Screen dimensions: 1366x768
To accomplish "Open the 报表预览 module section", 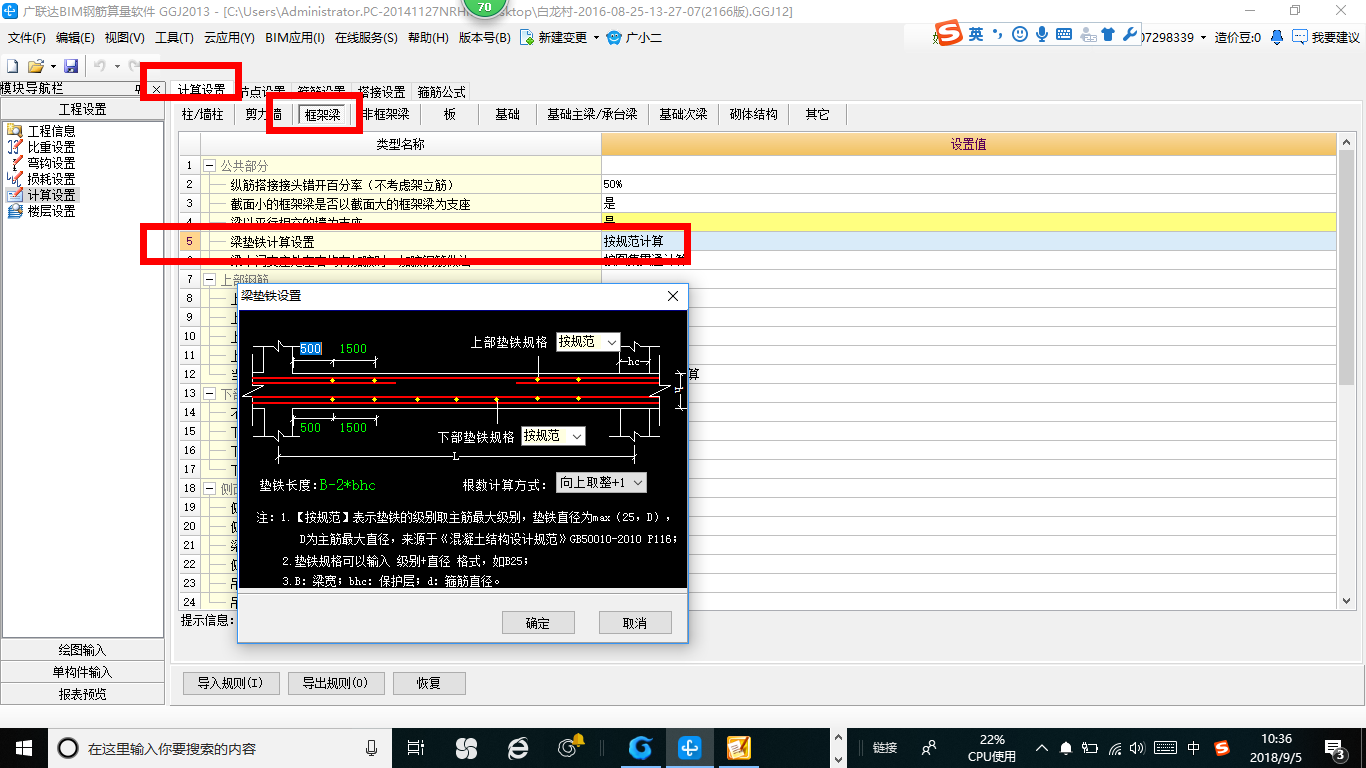I will tap(82, 694).
